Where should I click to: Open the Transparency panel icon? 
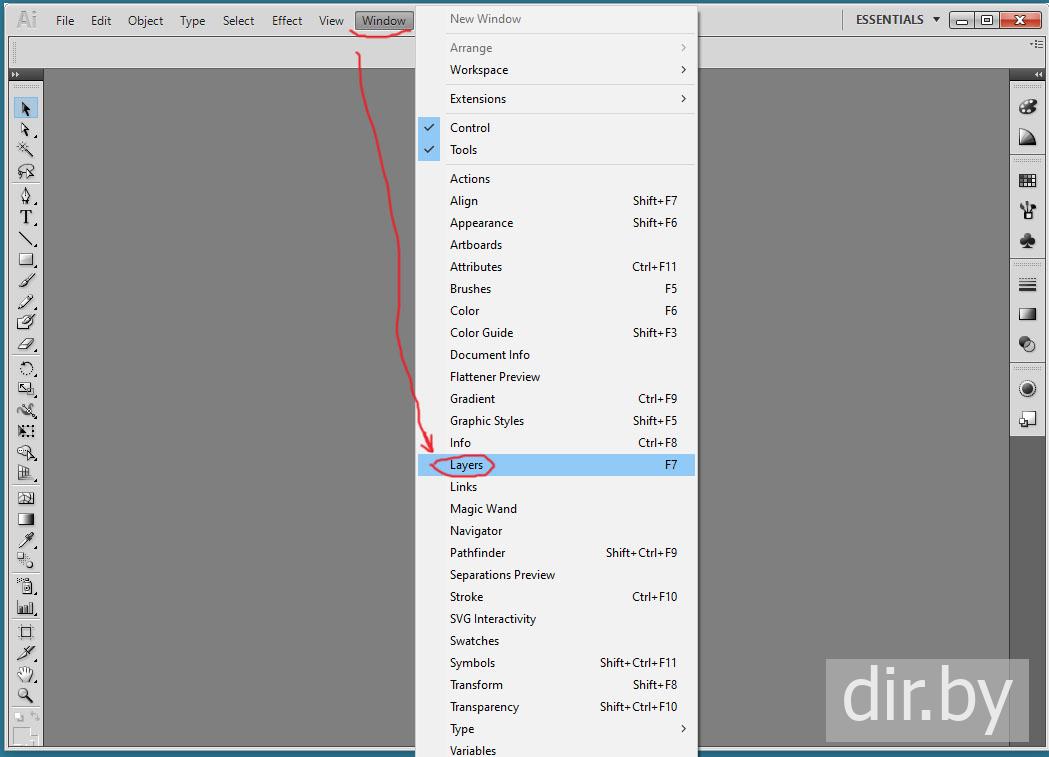click(1028, 344)
